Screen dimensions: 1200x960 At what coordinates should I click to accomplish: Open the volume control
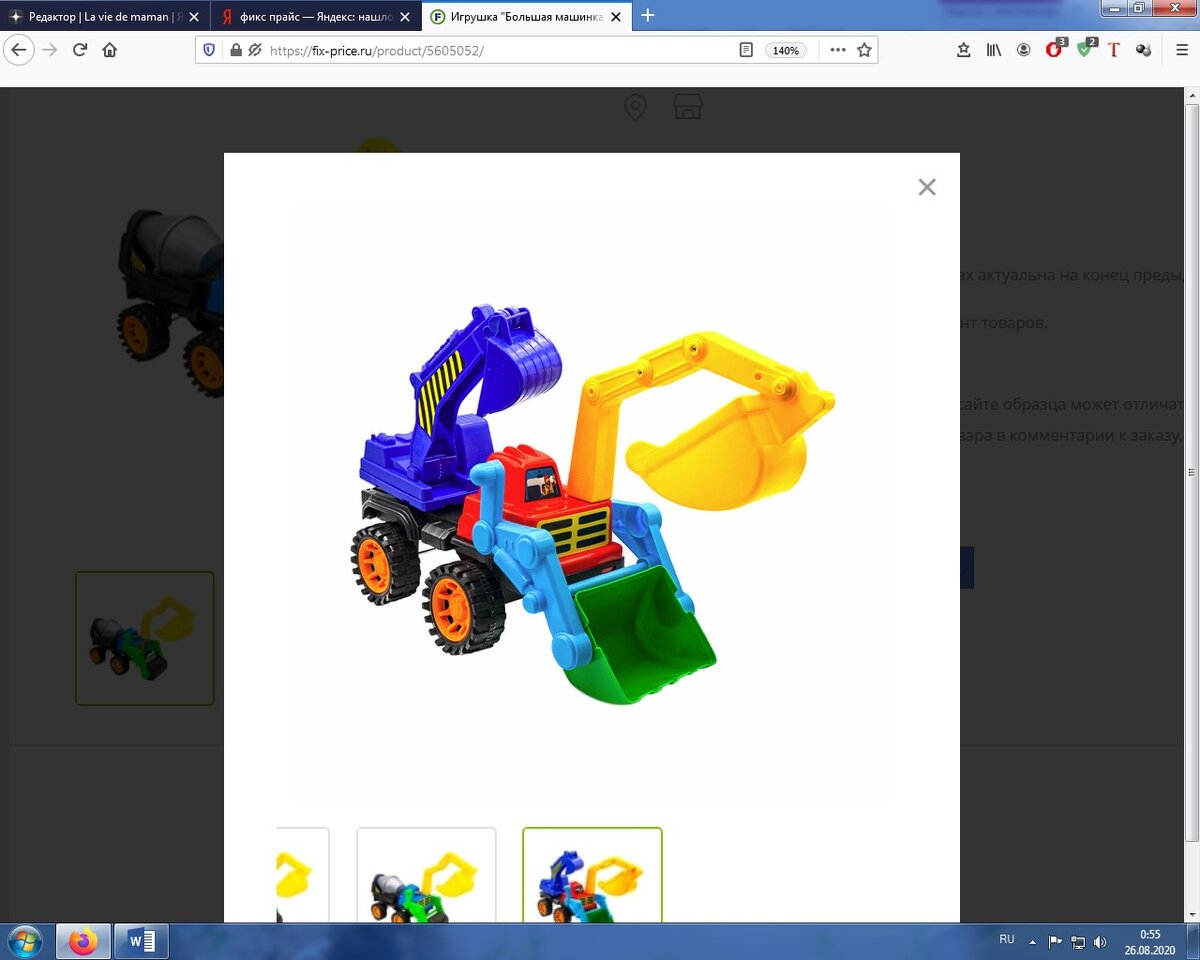(x=1100, y=942)
